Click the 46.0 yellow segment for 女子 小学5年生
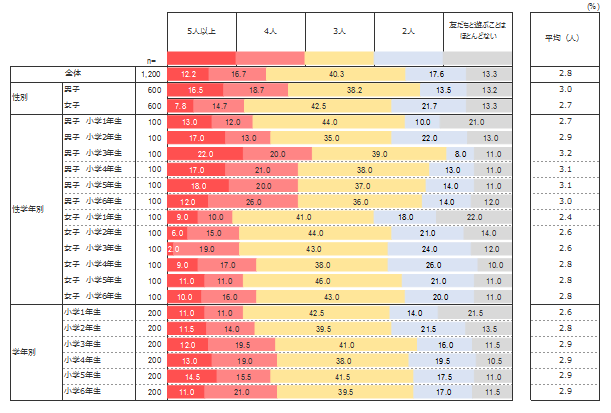 [x=323, y=281]
